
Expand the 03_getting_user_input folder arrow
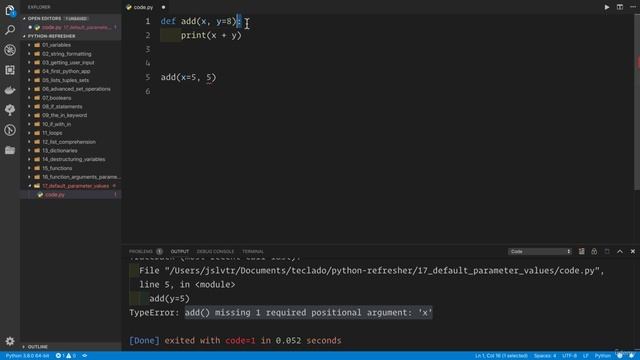[x=29, y=62]
